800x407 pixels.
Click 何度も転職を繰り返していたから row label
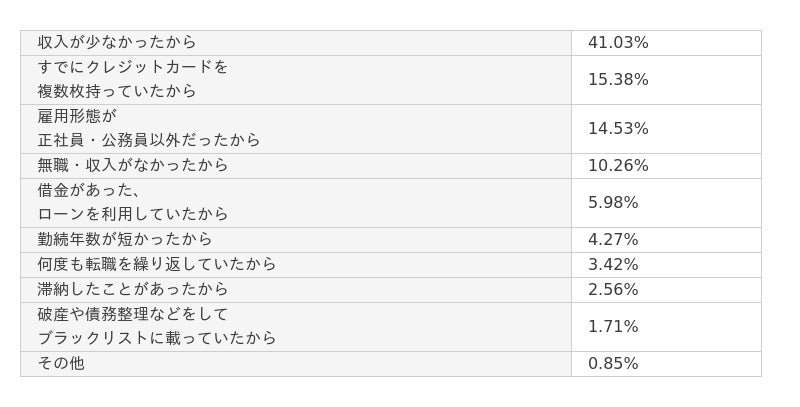tap(157, 265)
